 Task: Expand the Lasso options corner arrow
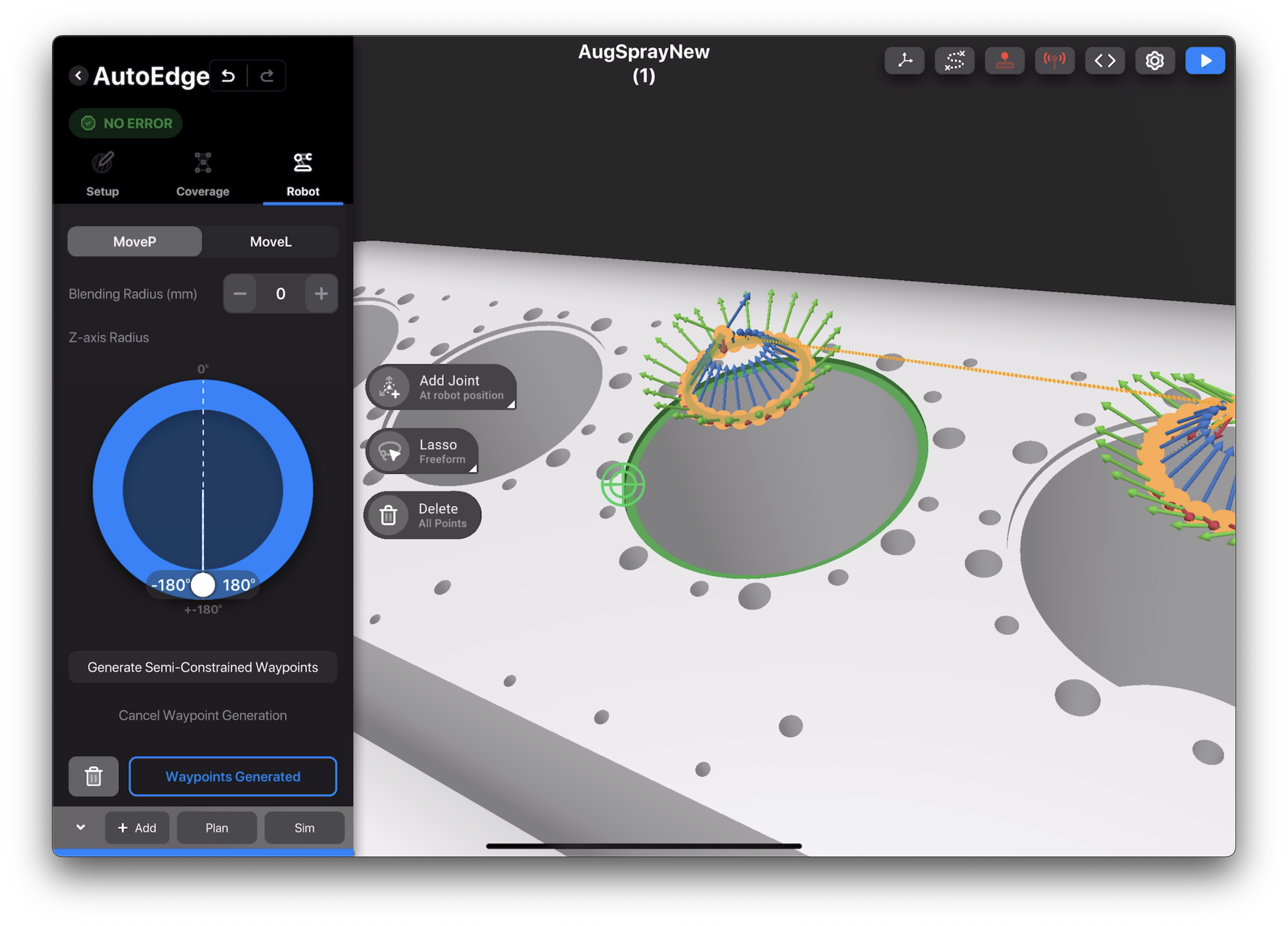coord(472,468)
